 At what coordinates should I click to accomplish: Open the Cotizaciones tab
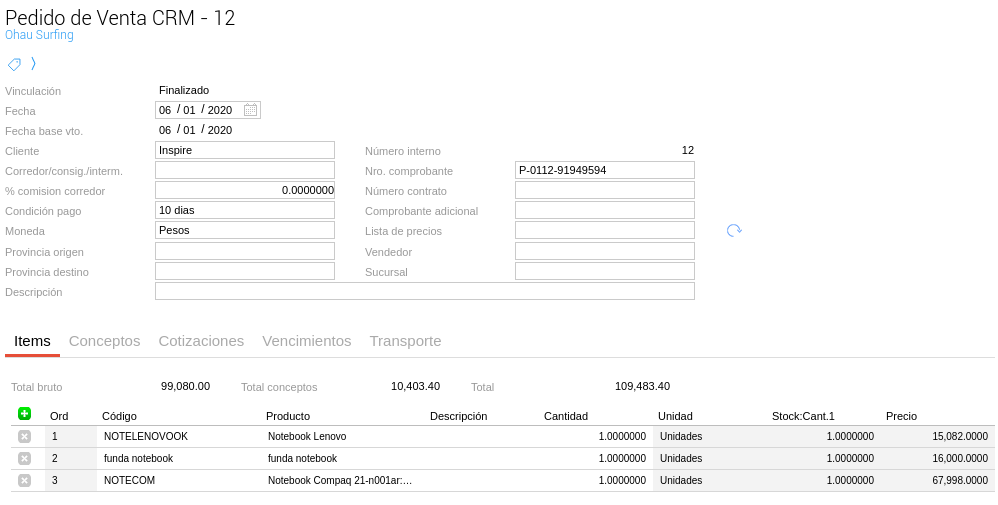click(201, 341)
